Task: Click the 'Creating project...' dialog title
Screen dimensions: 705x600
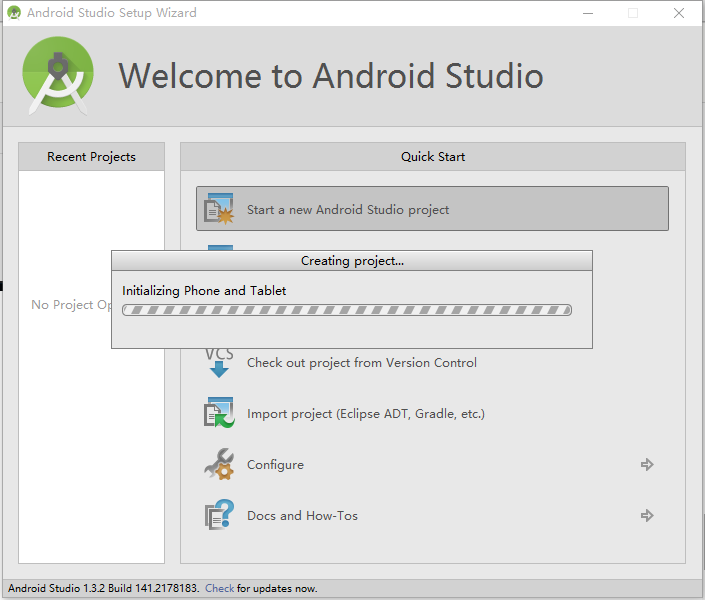Action: pos(352,261)
